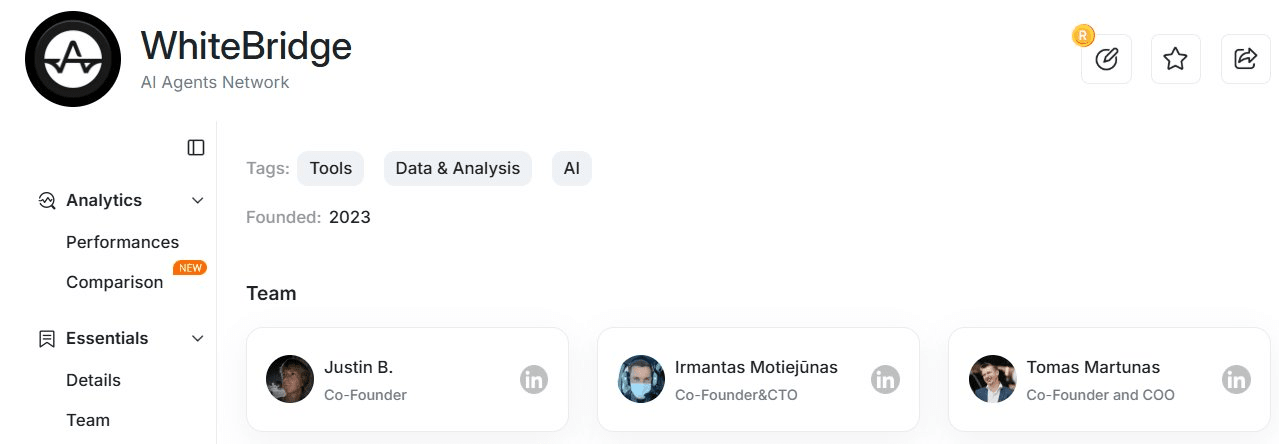Open Irmantas Motiejūnas's LinkedIn icon
1279x444 pixels.
tap(885, 380)
